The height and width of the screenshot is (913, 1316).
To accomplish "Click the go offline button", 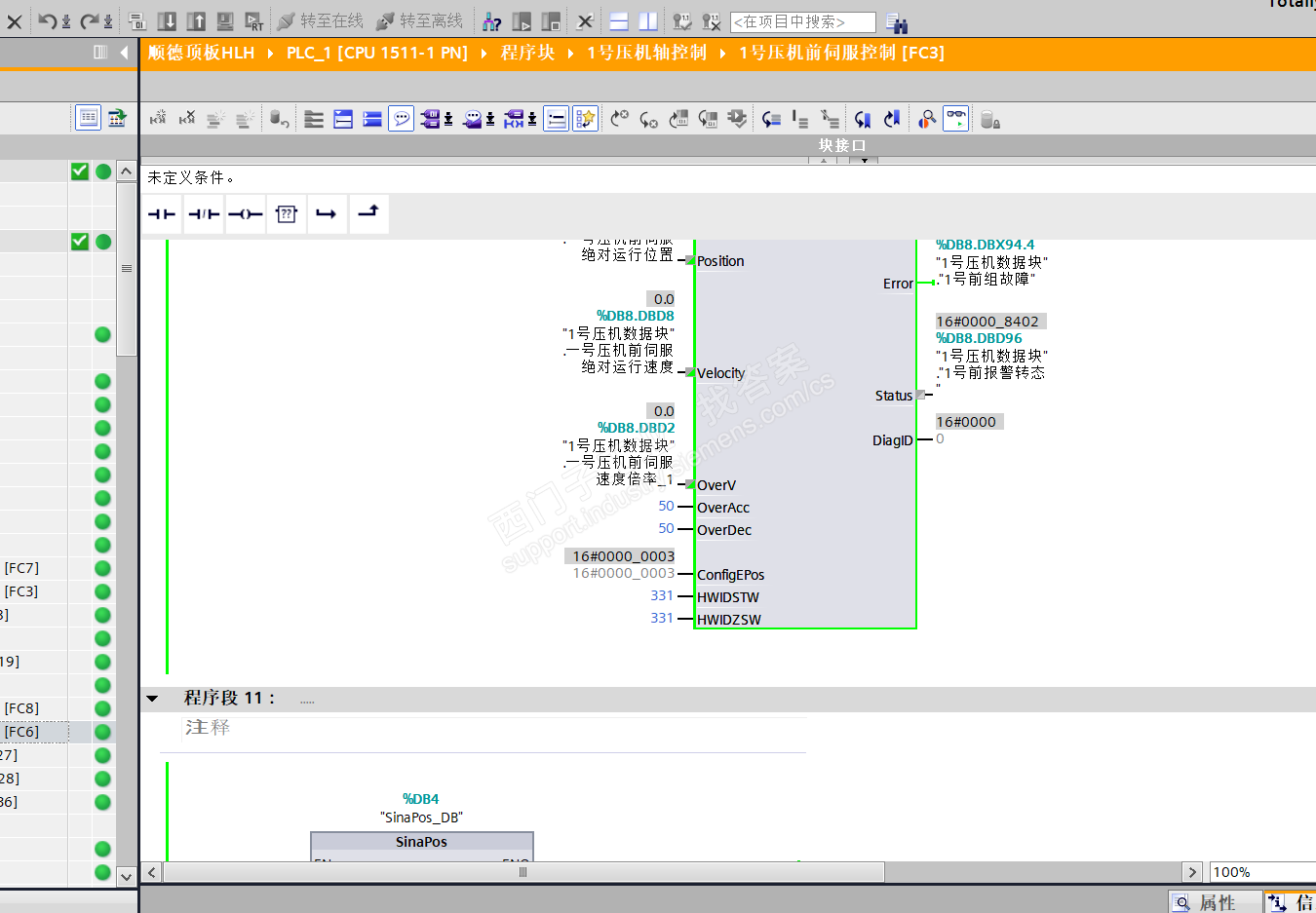I will 419,20.
